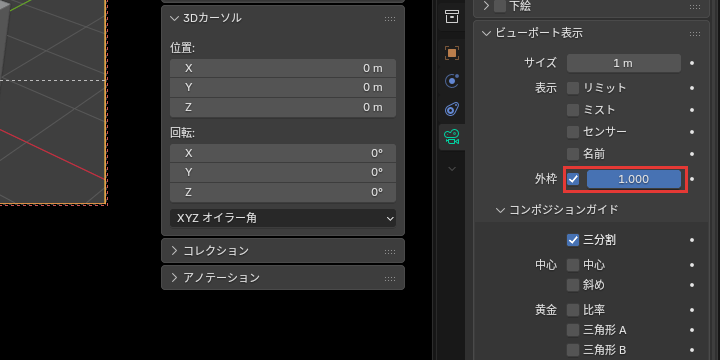Click the 回転 Y field
The height and width of the screenshot is (360, 720).
(x=283, y=173)
